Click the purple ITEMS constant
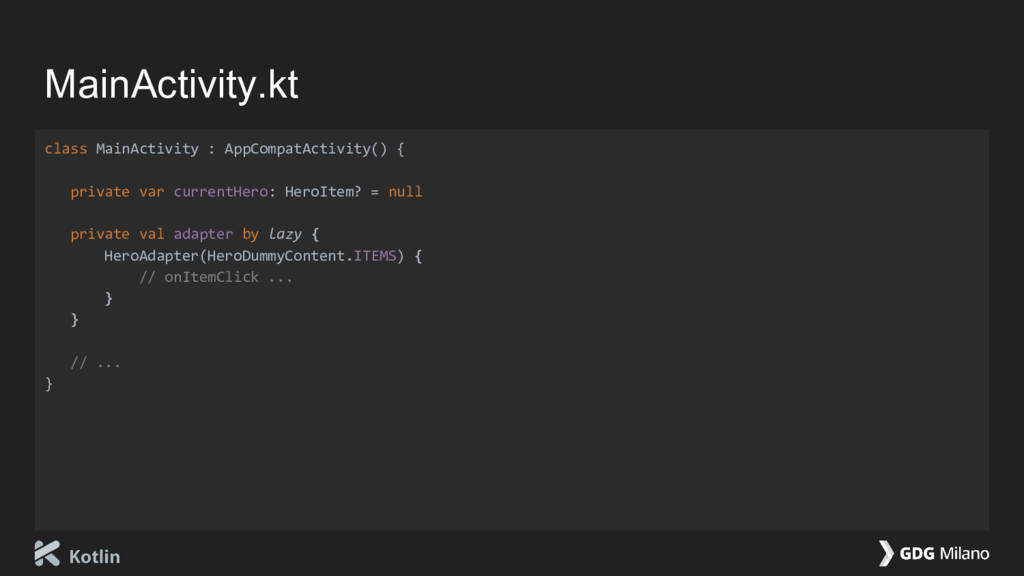The width and height of the screenshot is (1024, 576). tap(375, 255)
